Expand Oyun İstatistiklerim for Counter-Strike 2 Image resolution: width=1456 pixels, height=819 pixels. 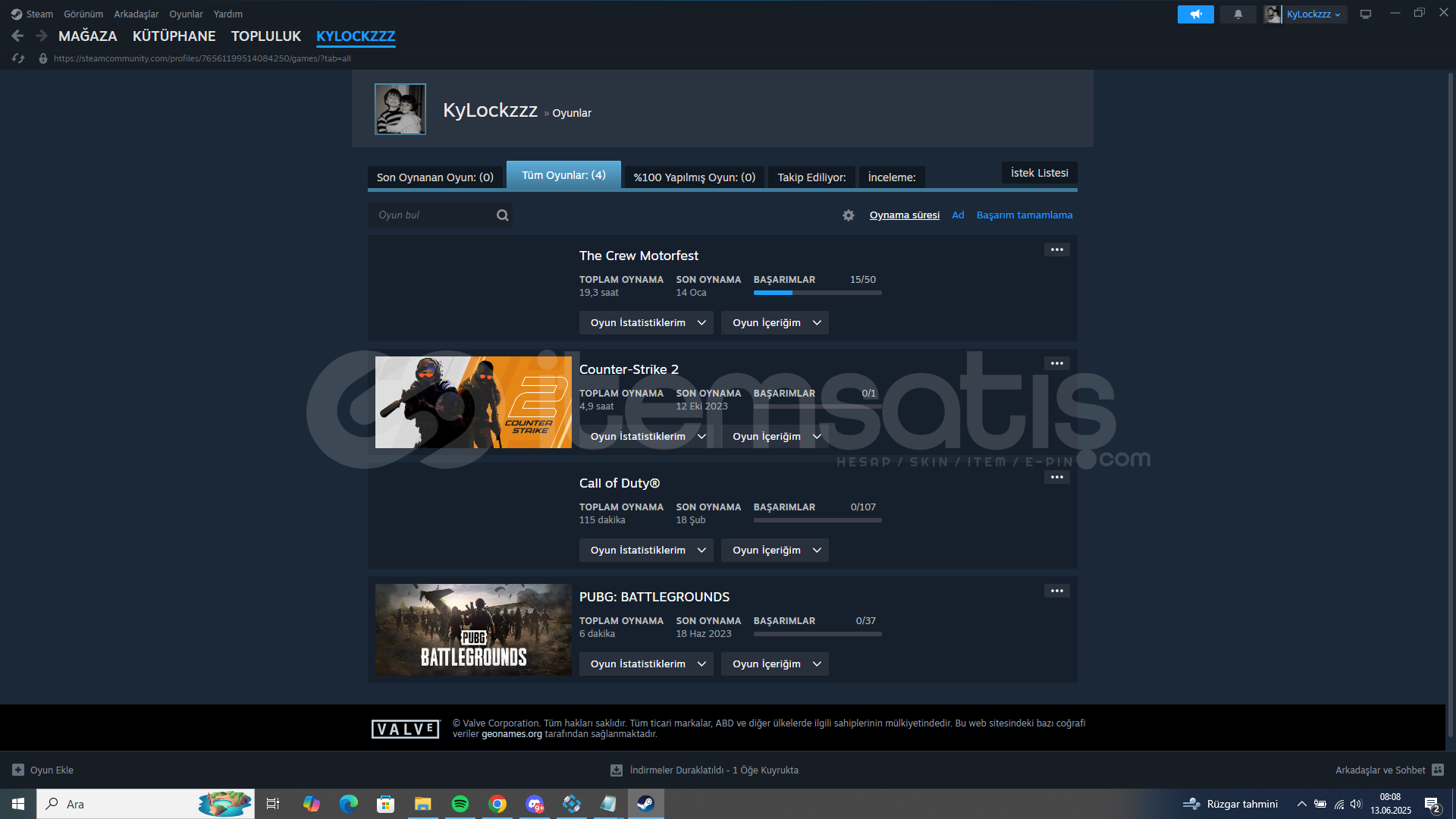[x=646, y=437]
